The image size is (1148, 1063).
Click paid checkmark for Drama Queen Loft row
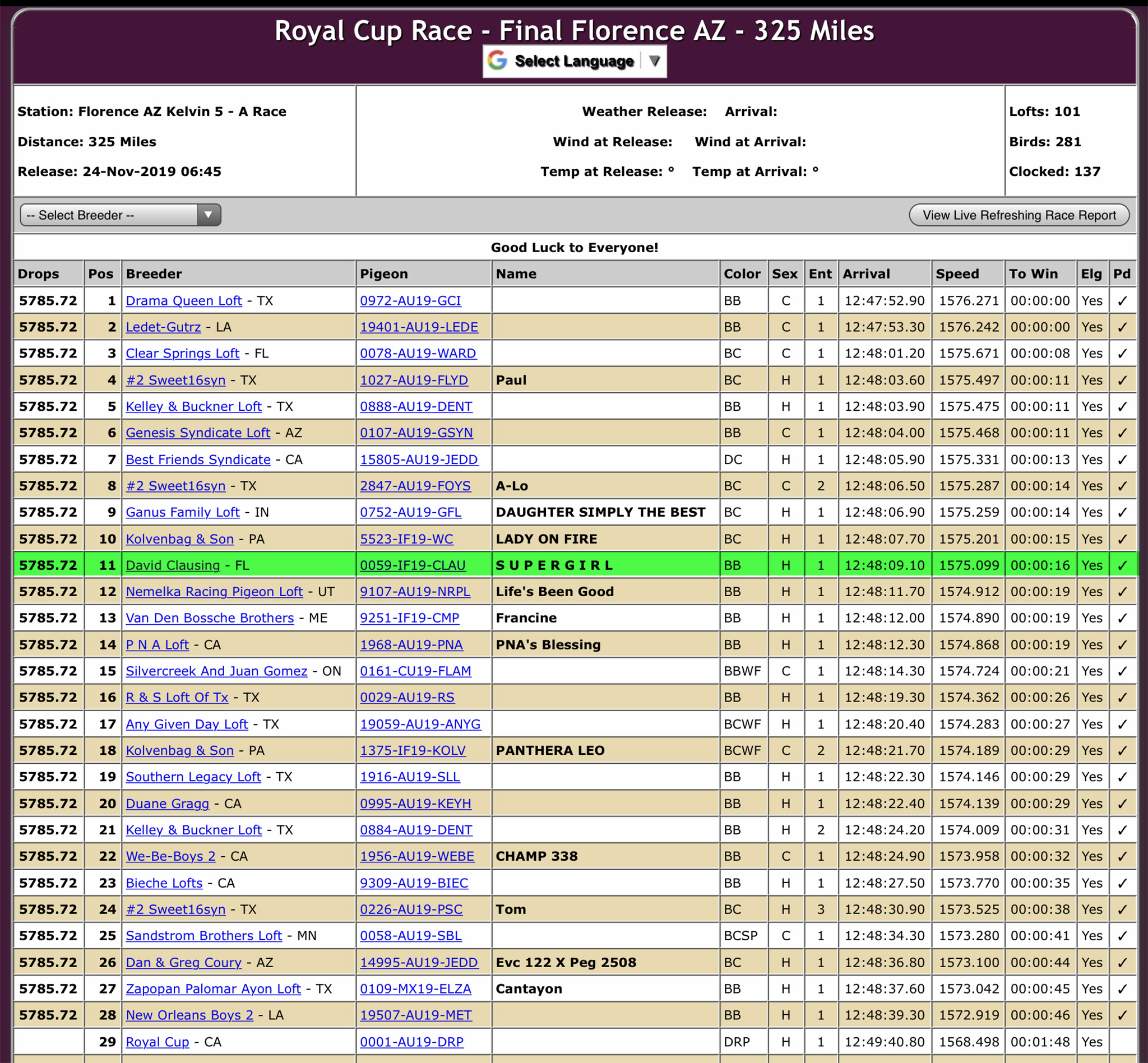point(1122,301)
